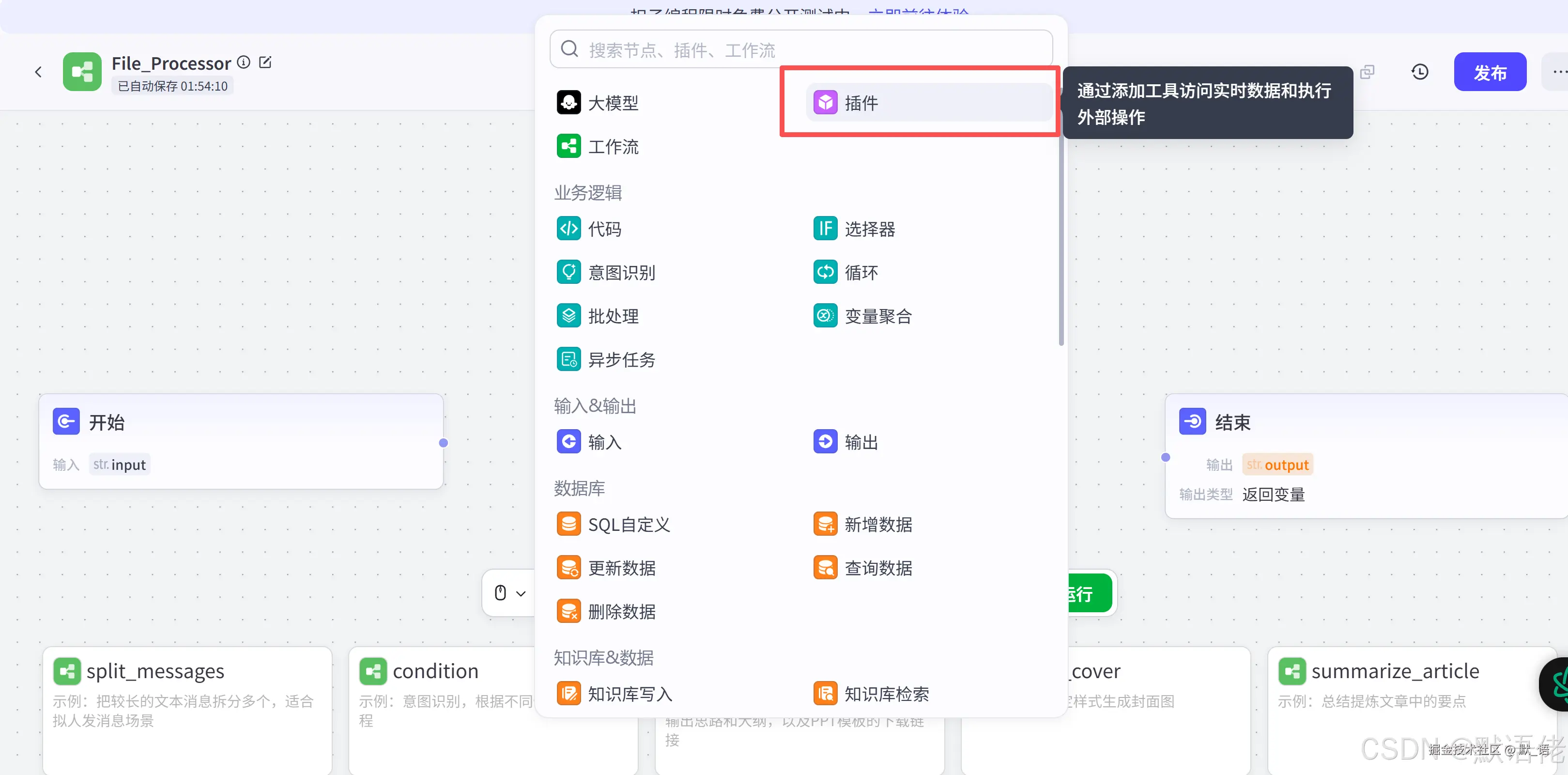
Task: Open version history with the clock icon
Action: (1420, 71)
